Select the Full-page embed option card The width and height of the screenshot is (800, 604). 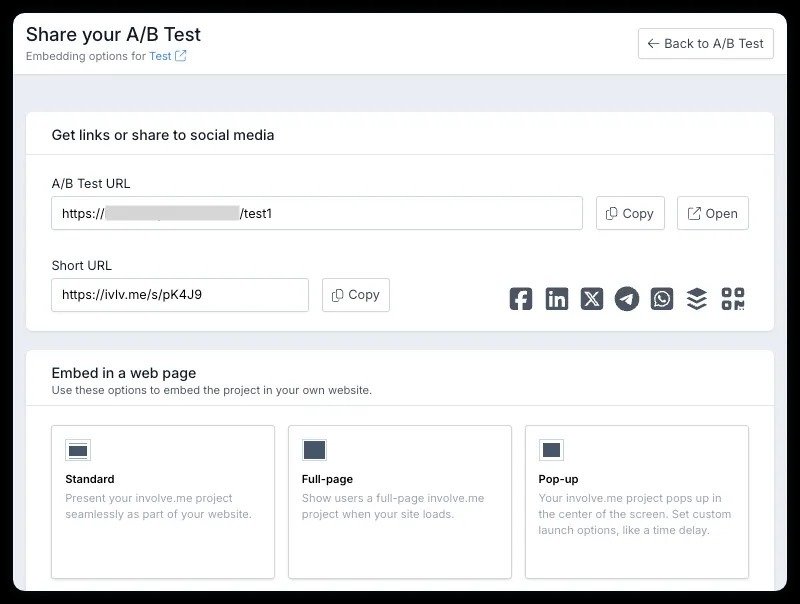tap(400, 502)
